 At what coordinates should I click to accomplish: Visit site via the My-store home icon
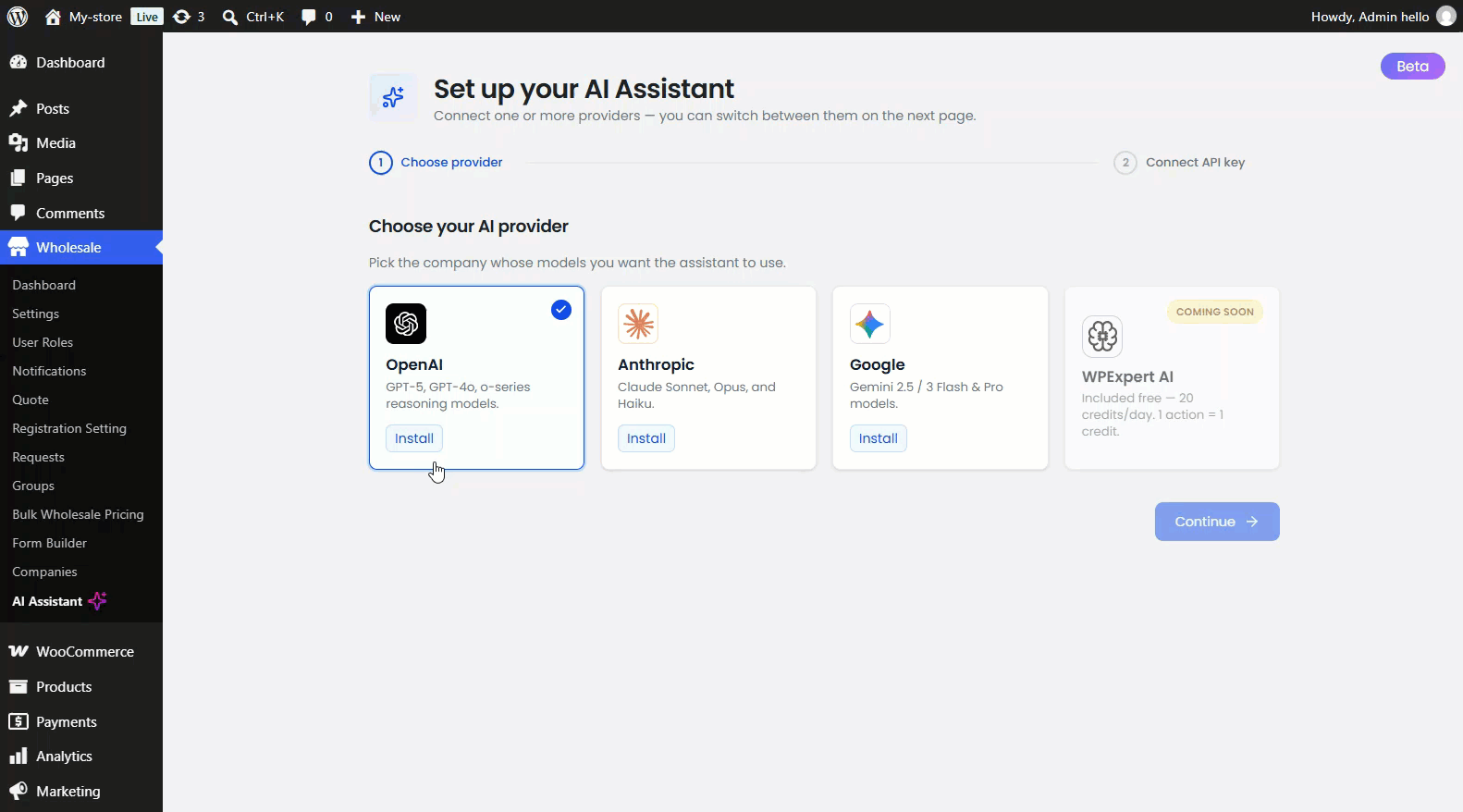click(x=53, y=17)
